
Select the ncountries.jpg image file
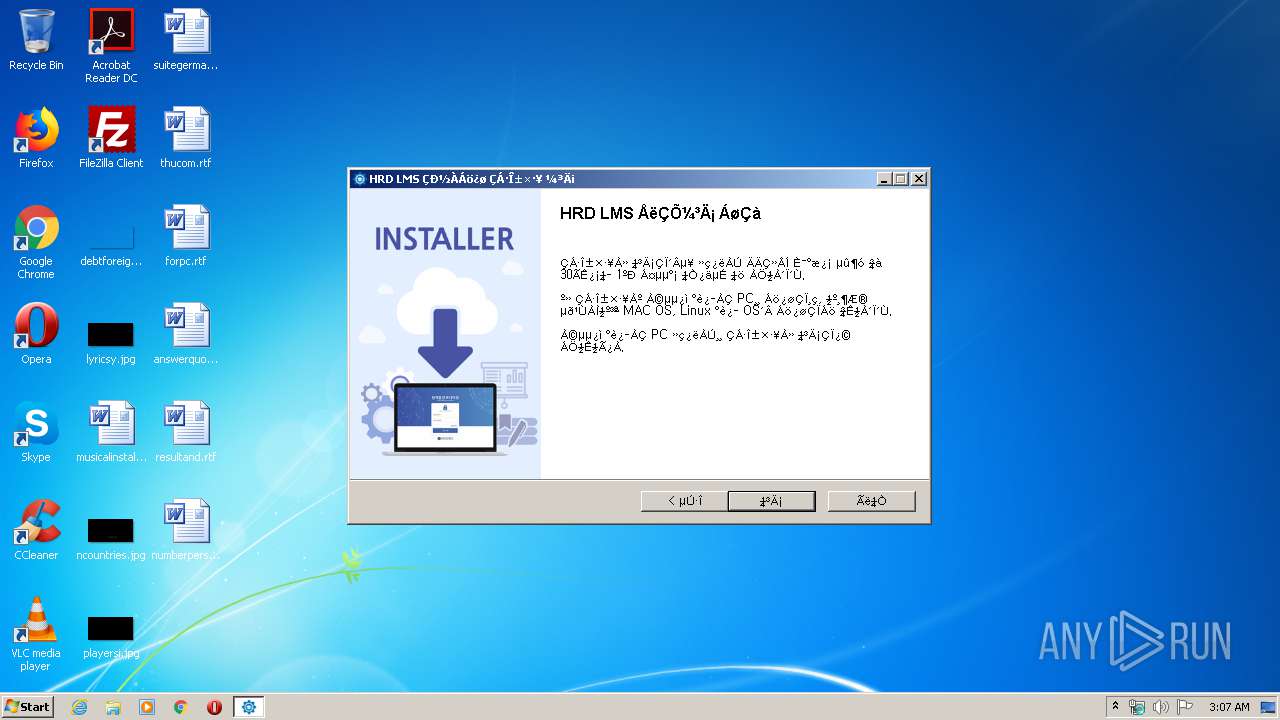coord(111,540)
